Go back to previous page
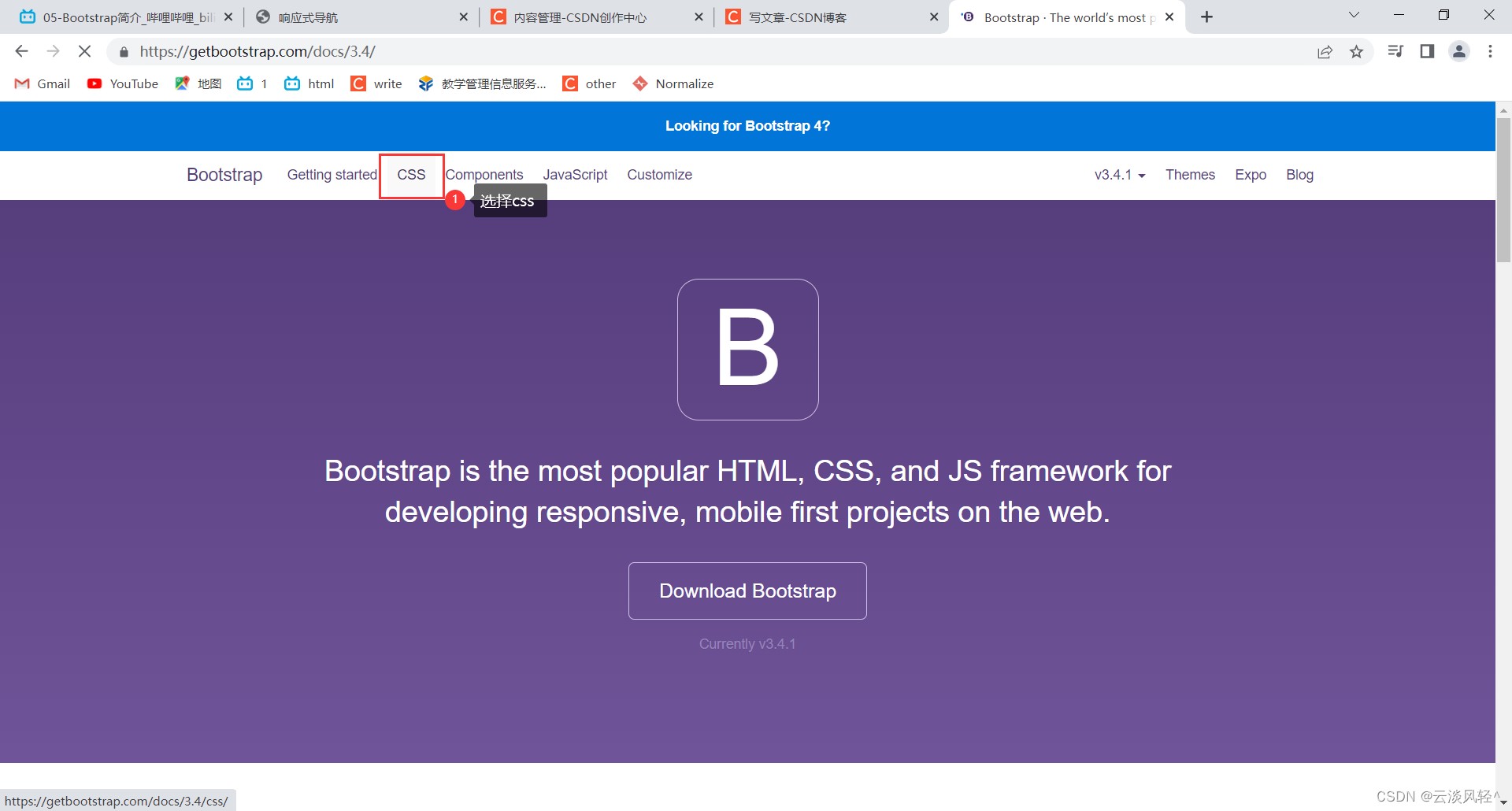 (21, 51)
